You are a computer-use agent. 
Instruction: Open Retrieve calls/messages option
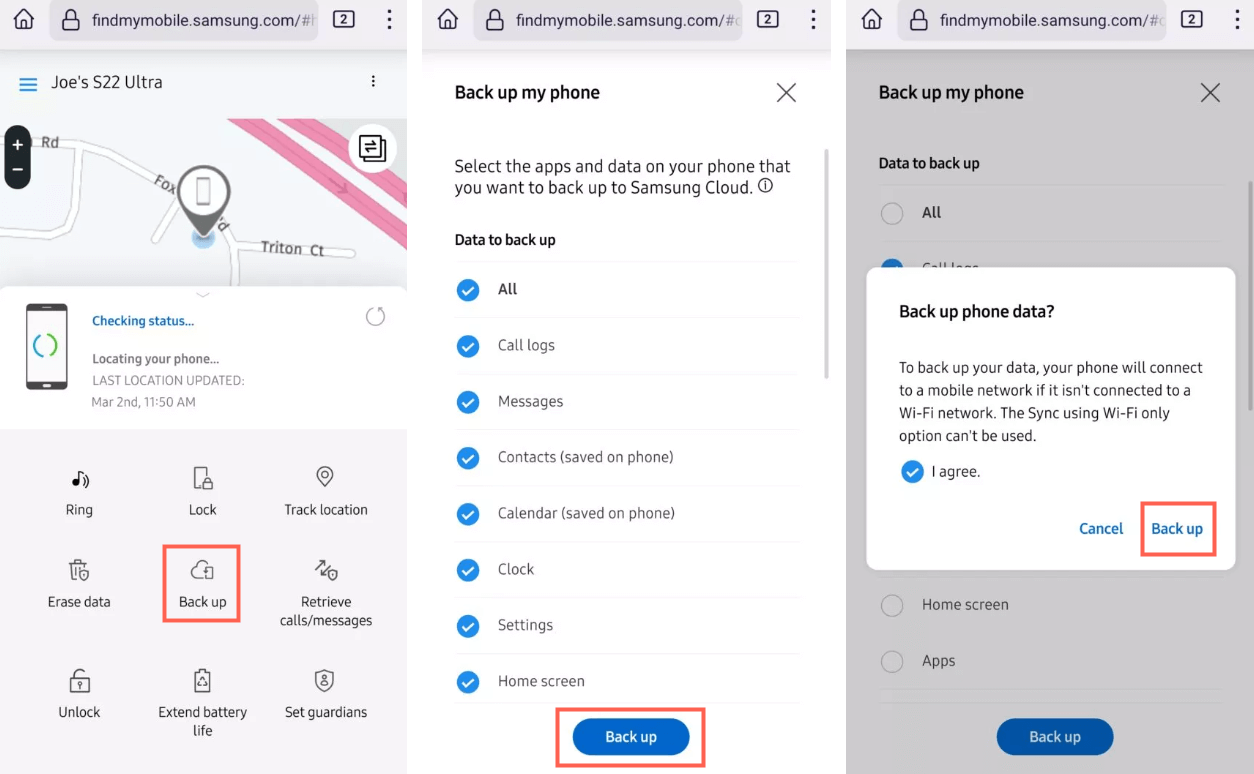pyautogui.click(x=326, y=570)
